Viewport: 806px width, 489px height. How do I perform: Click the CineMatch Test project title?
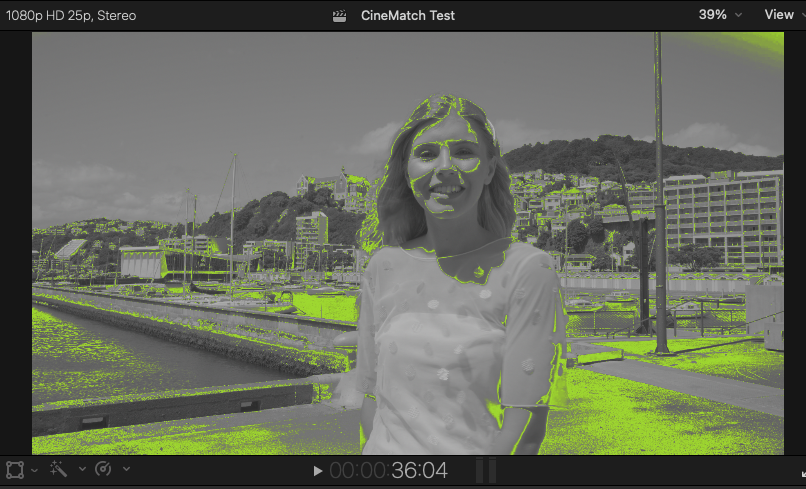(407, 16)
